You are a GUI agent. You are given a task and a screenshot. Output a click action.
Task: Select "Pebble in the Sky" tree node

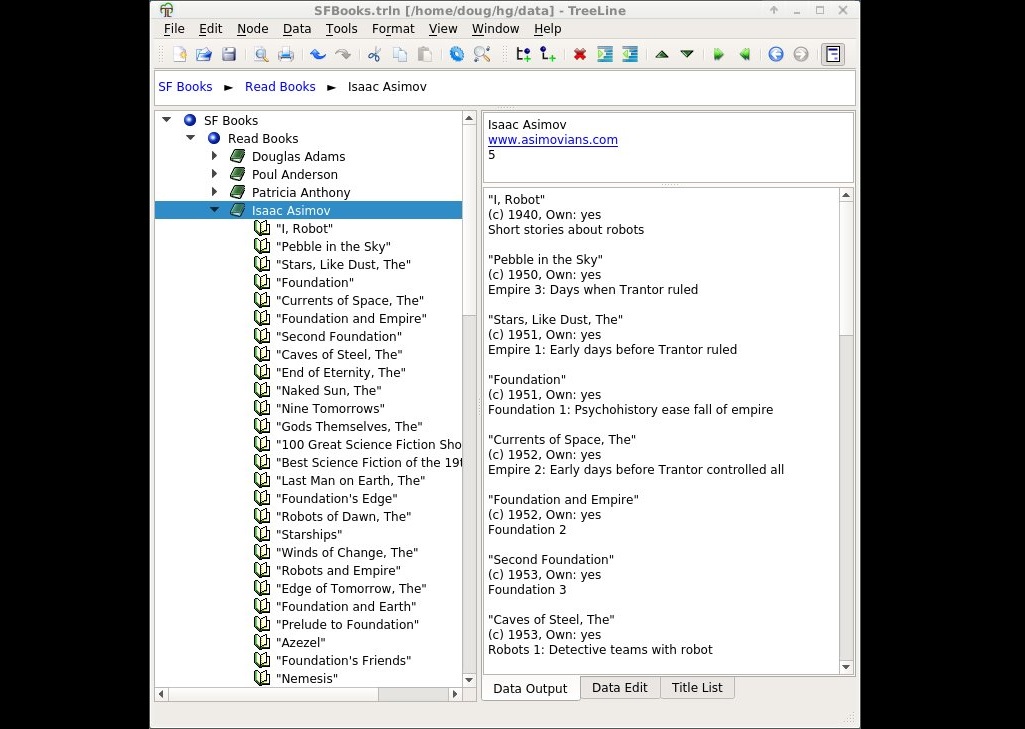pos(333,246)
